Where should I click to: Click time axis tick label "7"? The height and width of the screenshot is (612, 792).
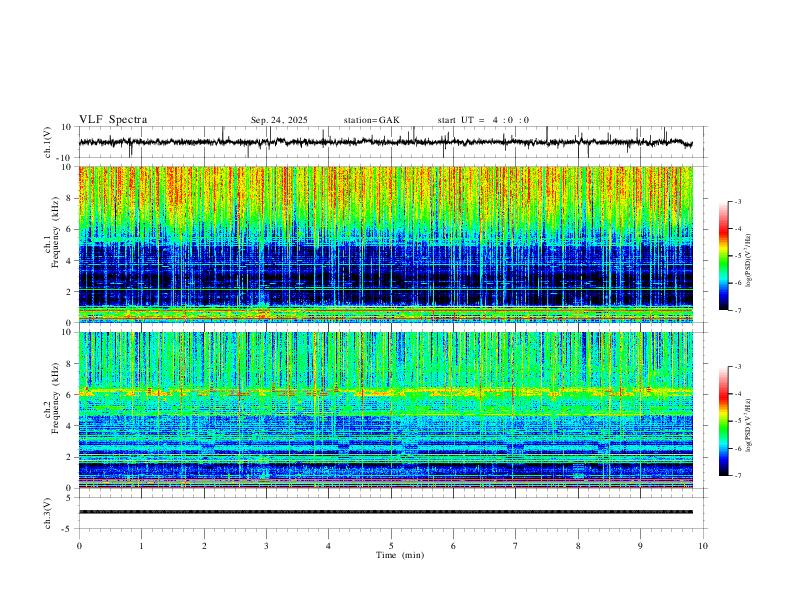click(x=516, y=546)
